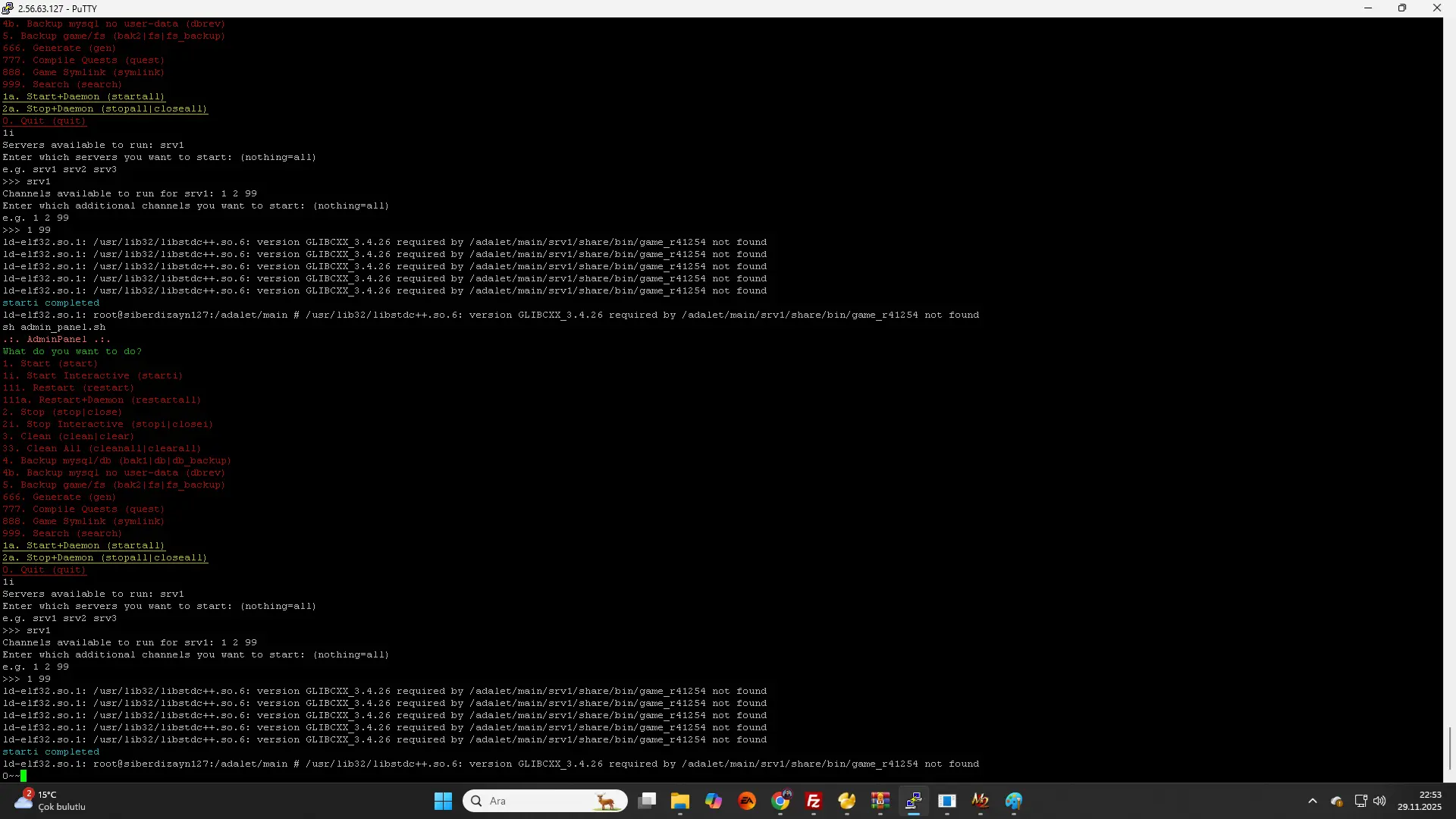Screen dimensions: 1456x819
Task: Open File Explorer from taskbar
Action: tap(679, 801)
